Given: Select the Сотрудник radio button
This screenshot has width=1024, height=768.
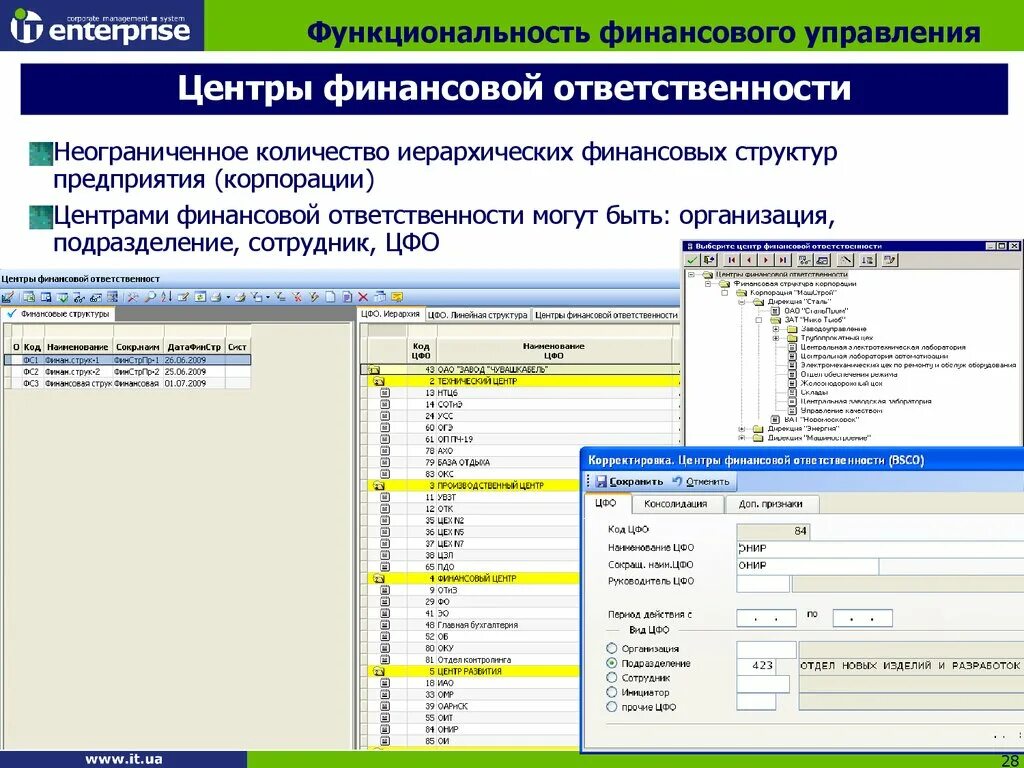Looking at the screenshot, I should [x=611, y=677].
